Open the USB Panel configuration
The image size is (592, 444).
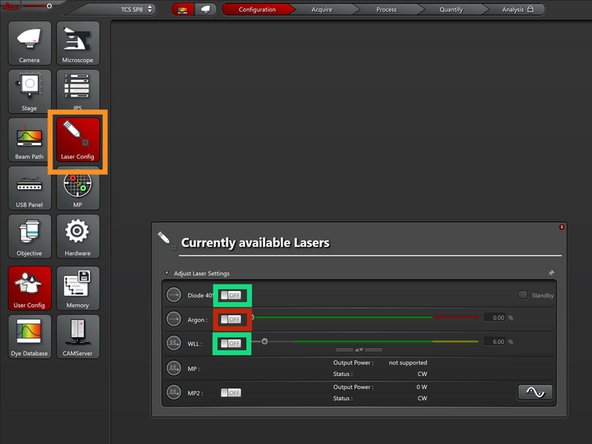(x=29, y=188)
